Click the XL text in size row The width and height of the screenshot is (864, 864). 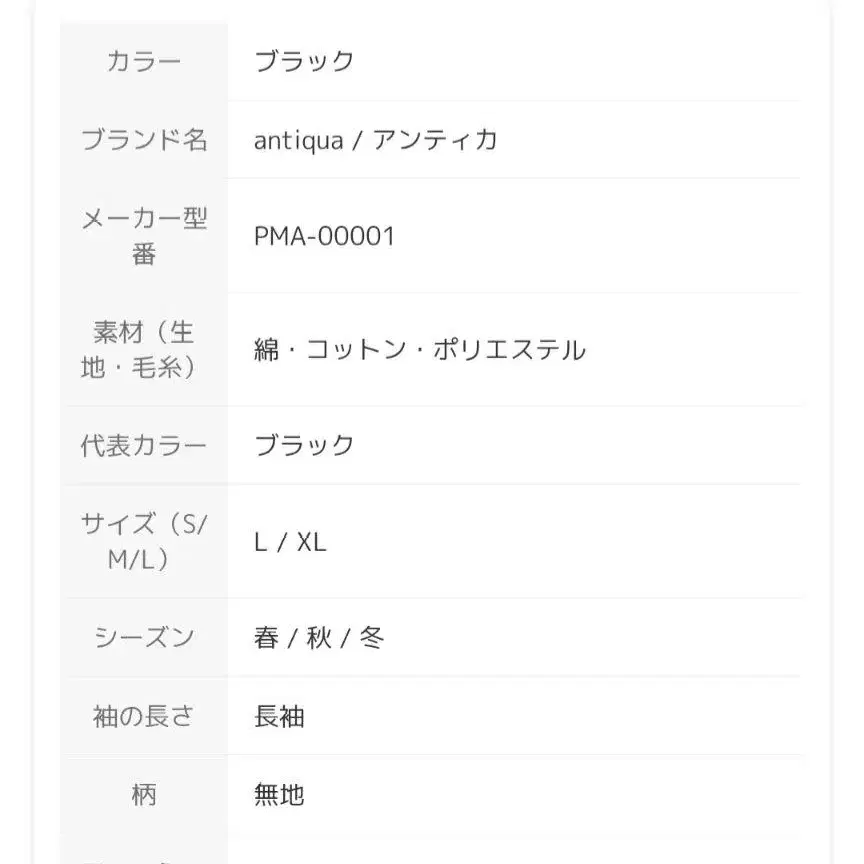pyautogui.click(x=312, y=542)
